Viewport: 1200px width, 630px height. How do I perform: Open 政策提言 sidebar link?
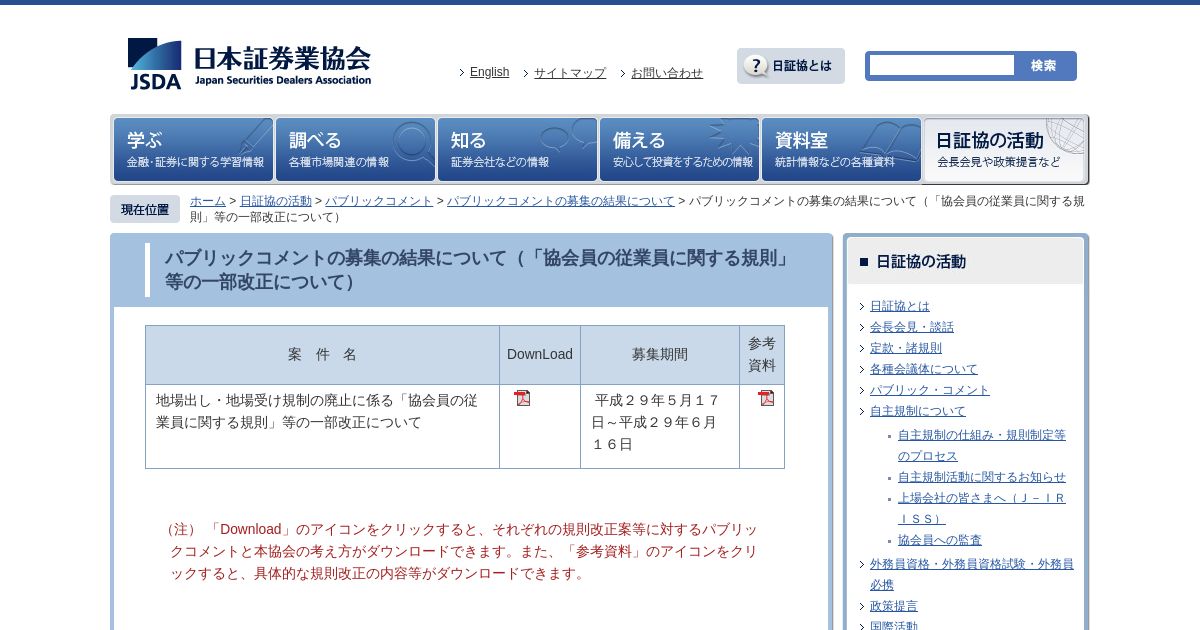click(894, 606)
